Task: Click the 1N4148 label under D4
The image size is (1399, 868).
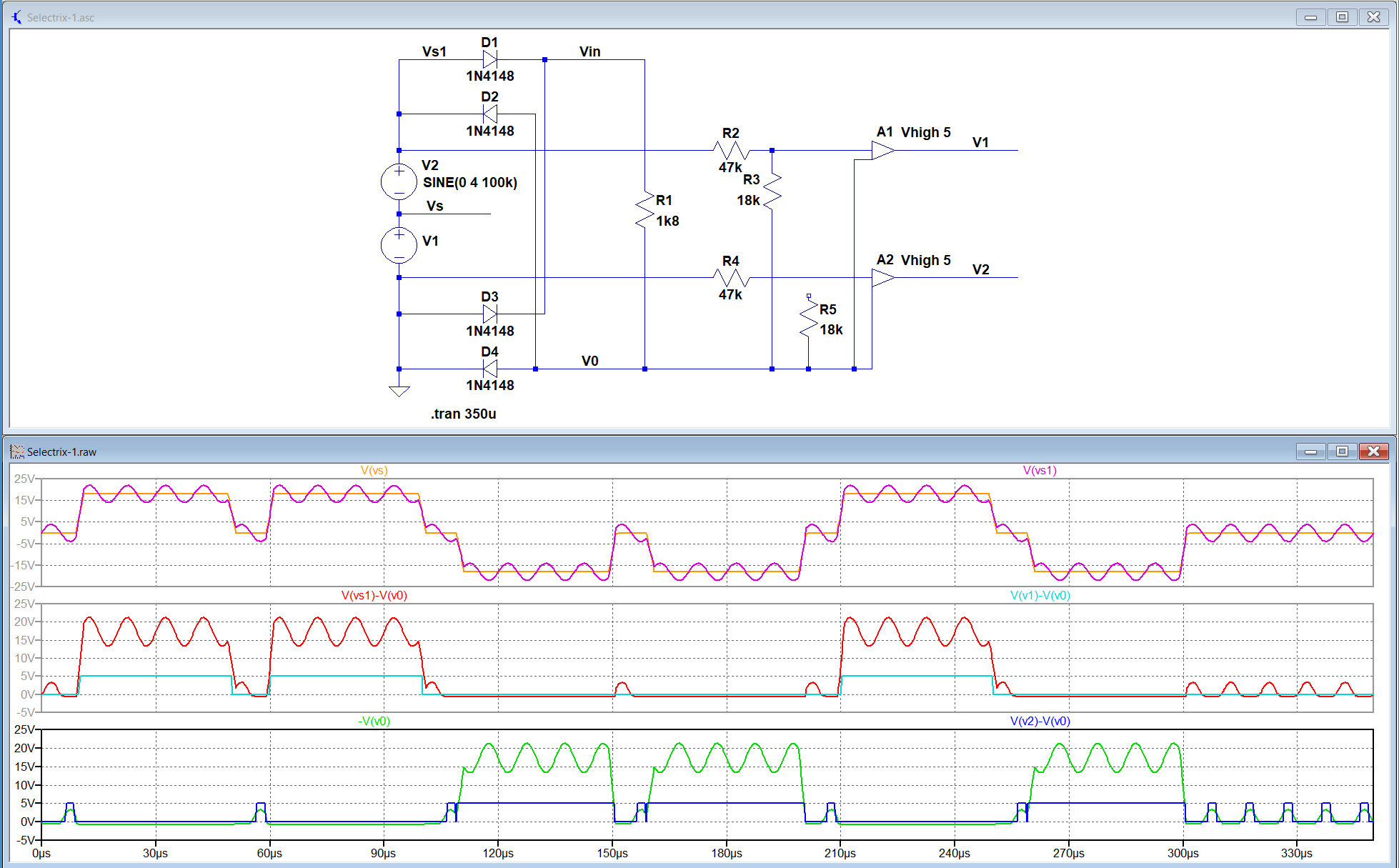Action: [490, 385]
